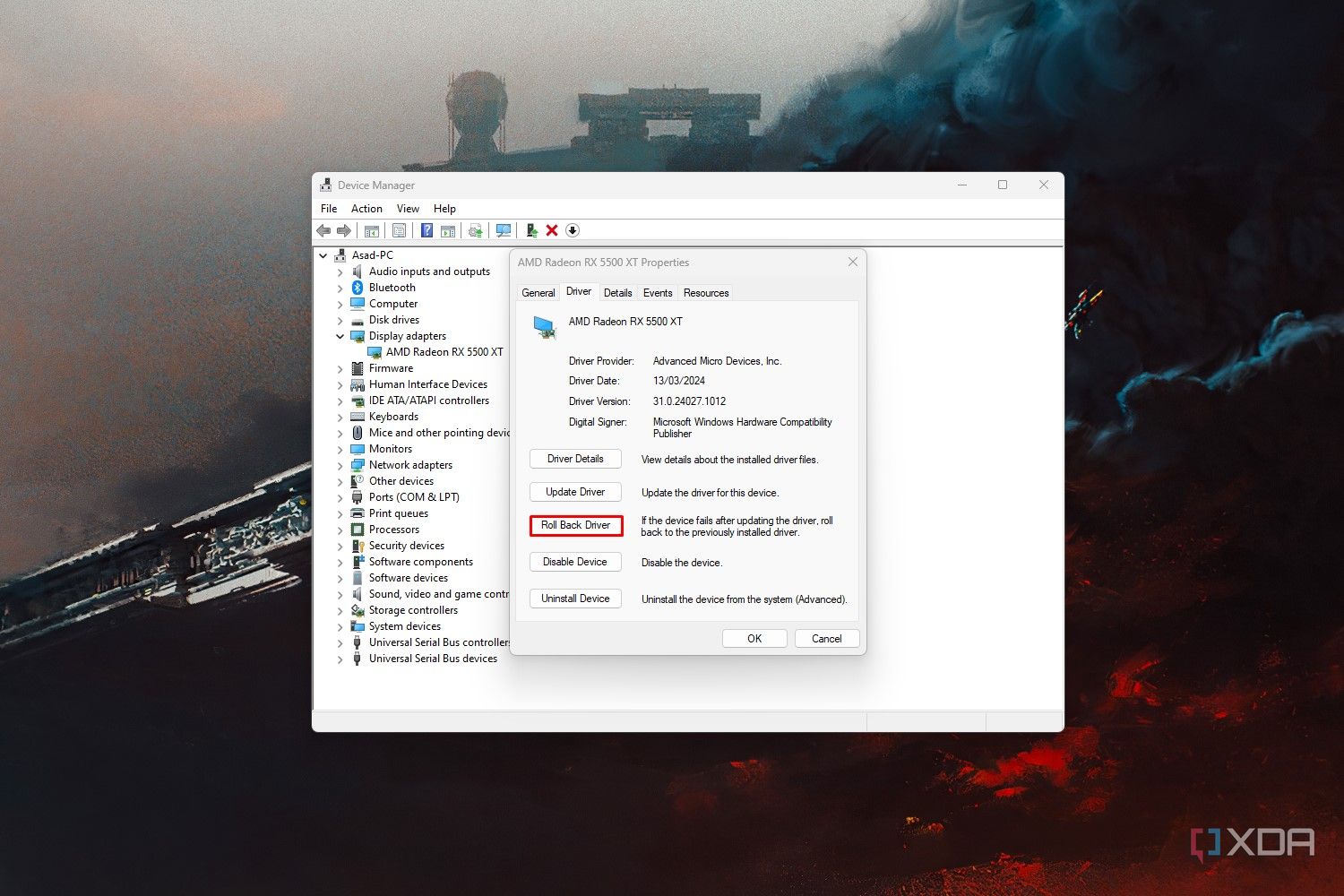1344x896 pixels.
Task: Open the Properties toolbar icon
Action: pos(400,230)
